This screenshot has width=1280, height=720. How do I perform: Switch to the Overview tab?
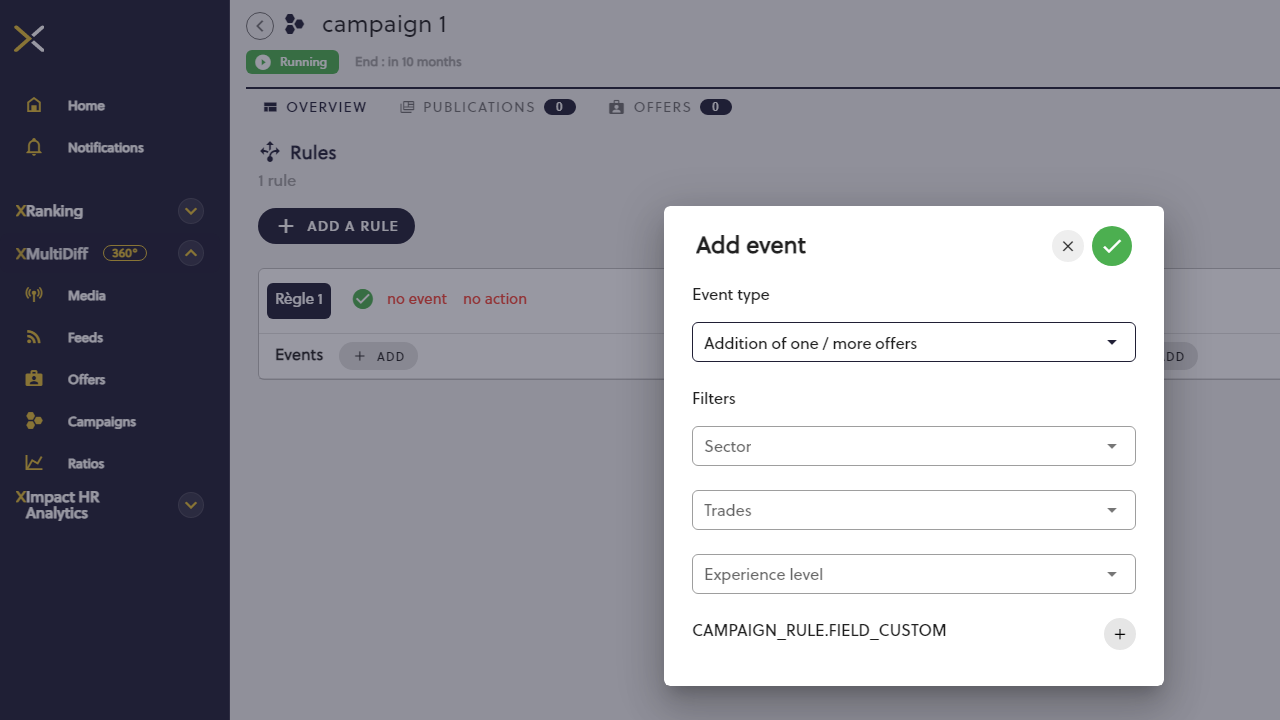click(x=315, y=107)
